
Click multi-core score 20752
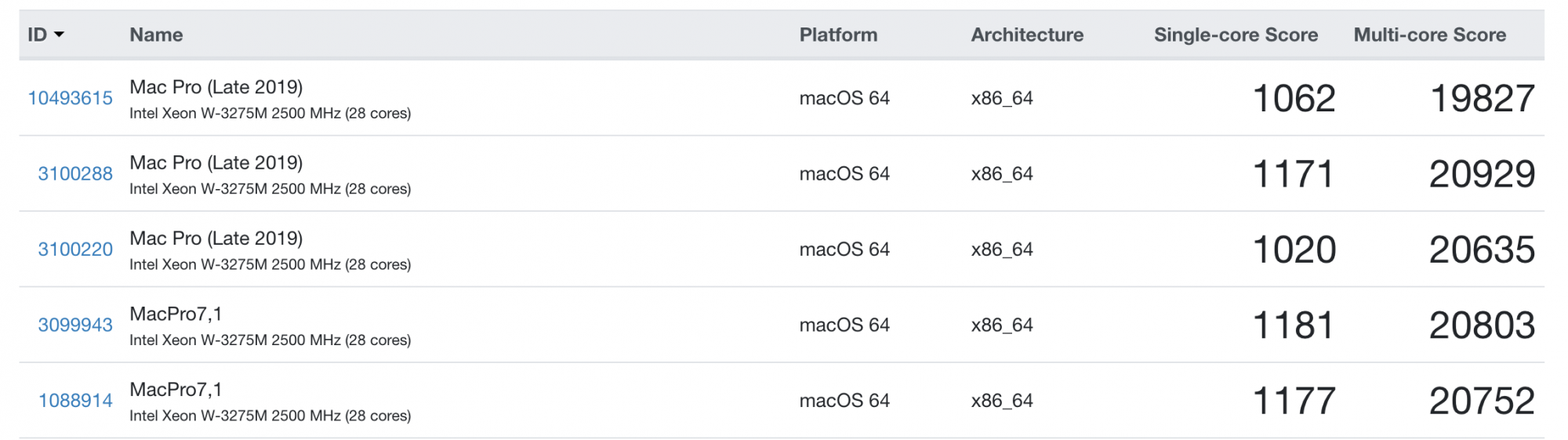coord(1482,402)
